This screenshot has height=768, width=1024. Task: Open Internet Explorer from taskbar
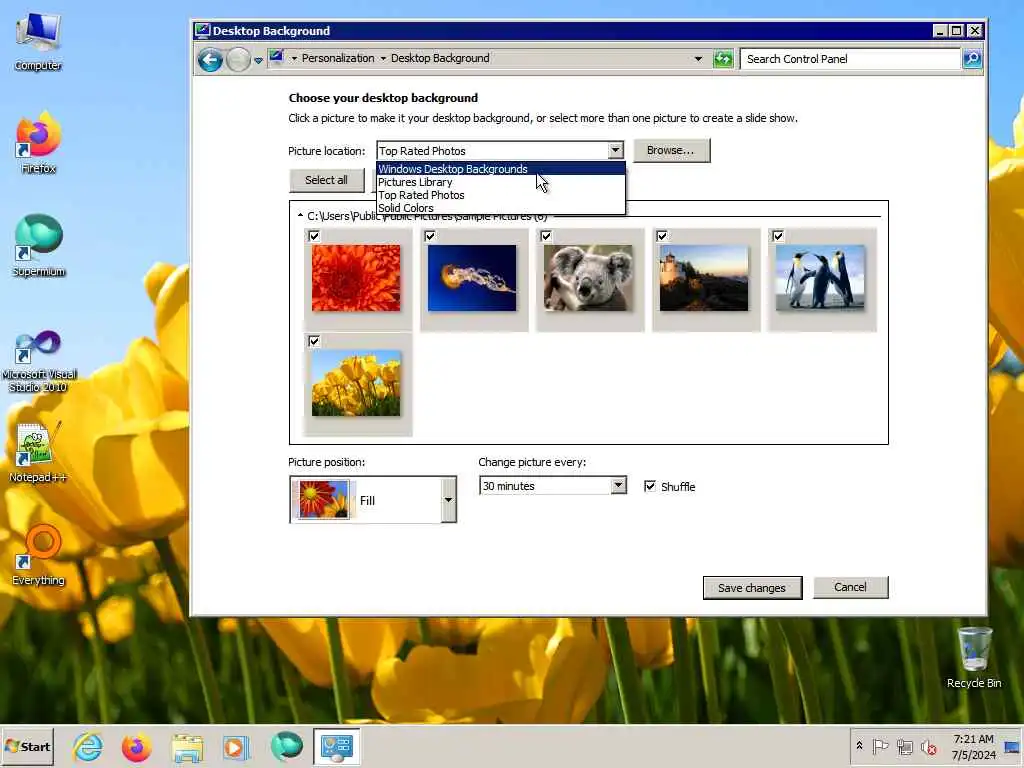(88, 746)
